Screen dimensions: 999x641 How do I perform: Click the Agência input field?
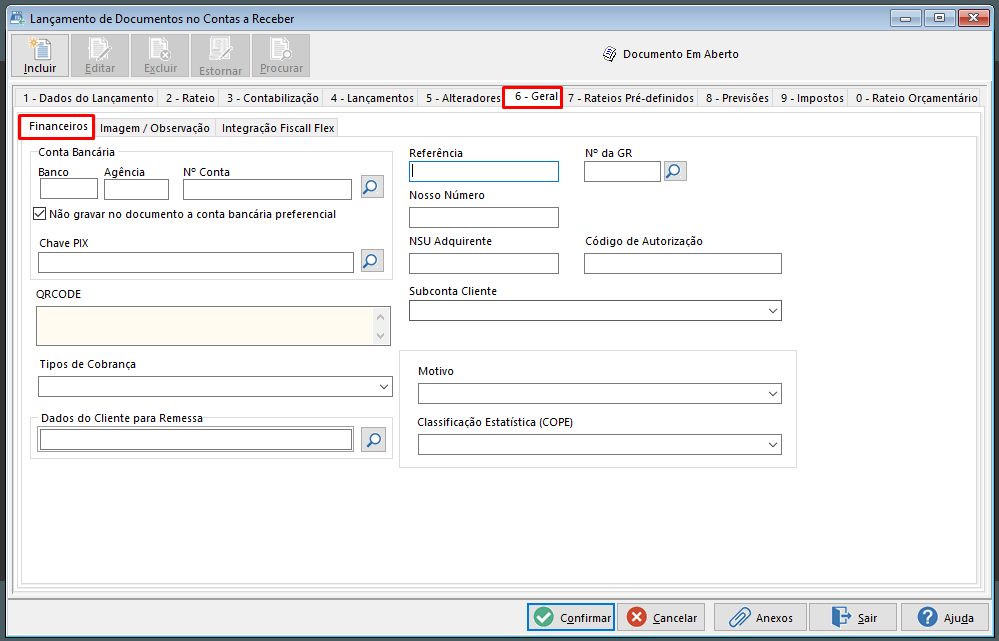coord(136,189)
